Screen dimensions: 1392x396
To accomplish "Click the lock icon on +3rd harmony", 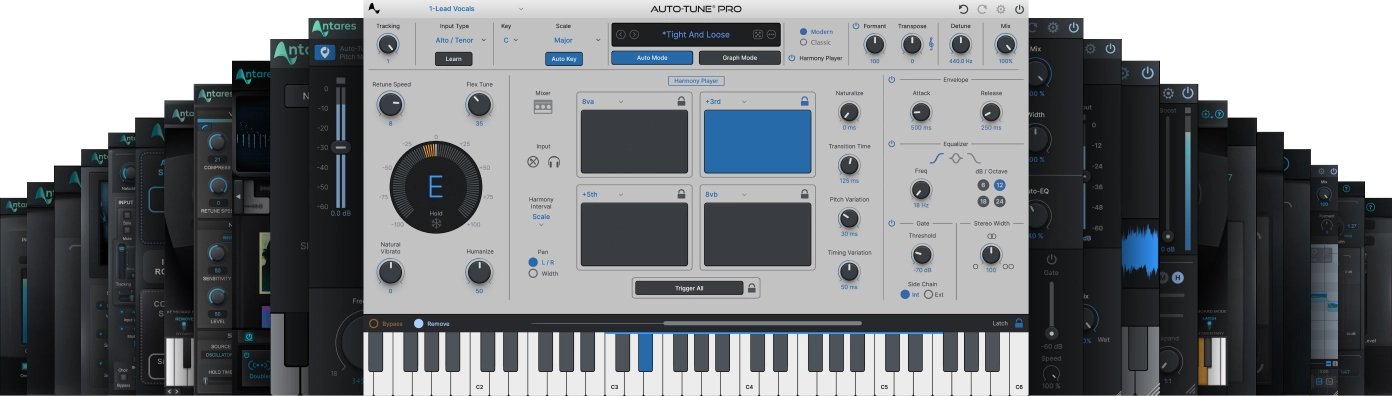I will [x=804, y=101].
